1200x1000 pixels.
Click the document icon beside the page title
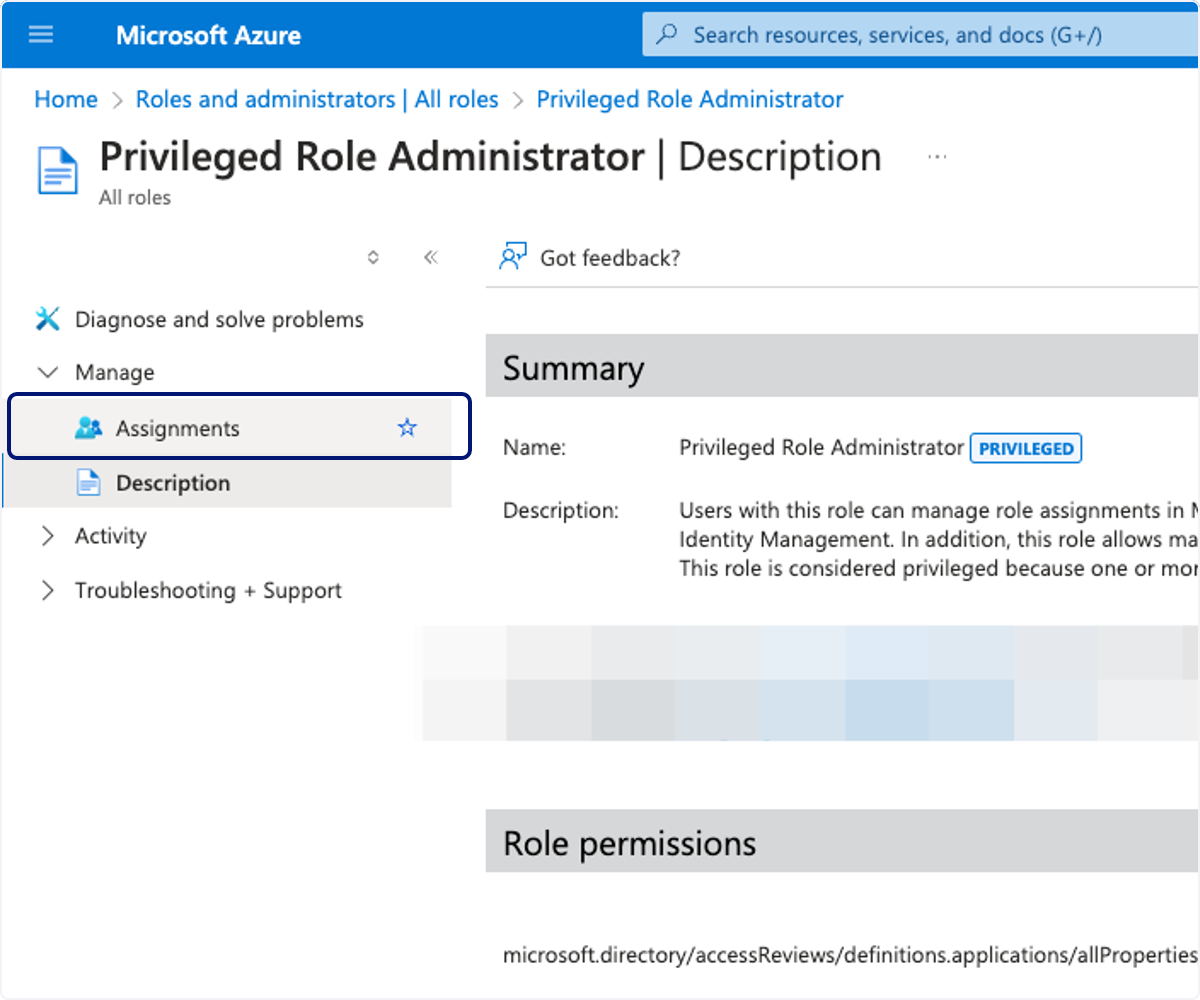(58, 169)
